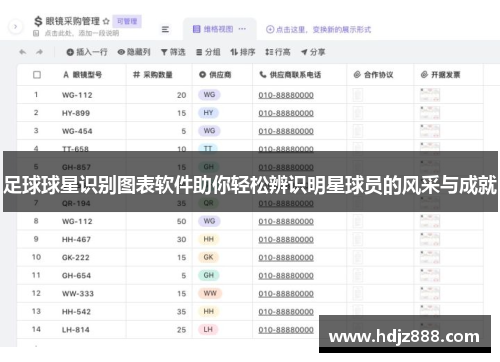Select the HH-542 model cell

coord(76,312)
